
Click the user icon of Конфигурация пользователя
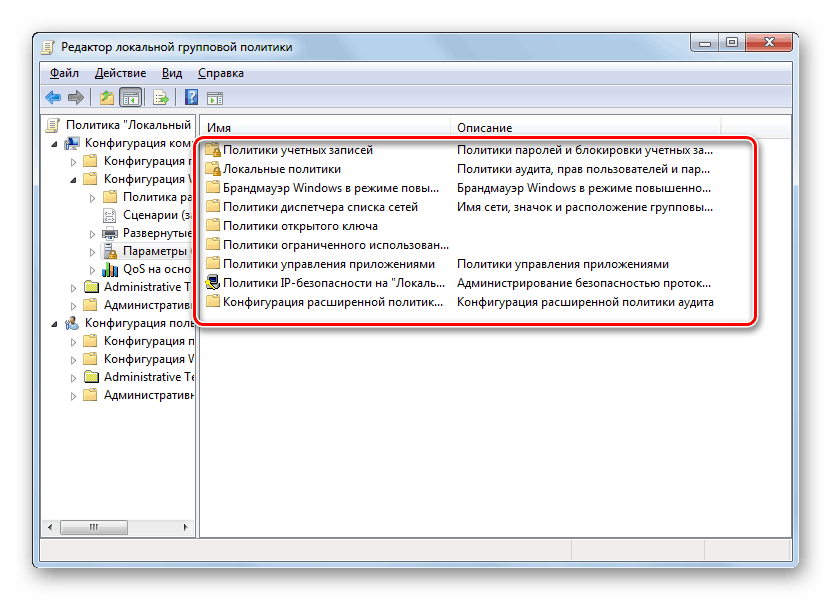(72, 323)
